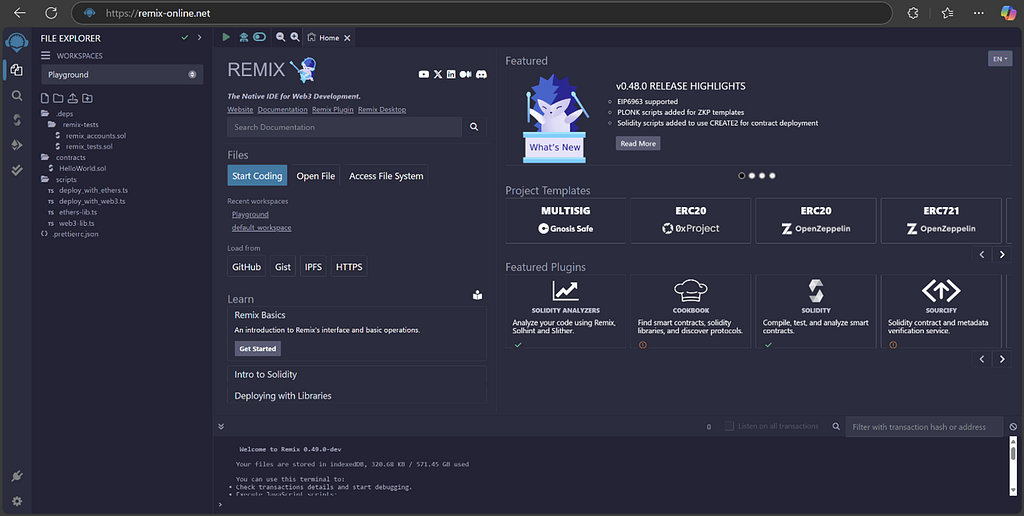
Task: Collapse the terminal with the double chevron
Action: tap(221, 427)
